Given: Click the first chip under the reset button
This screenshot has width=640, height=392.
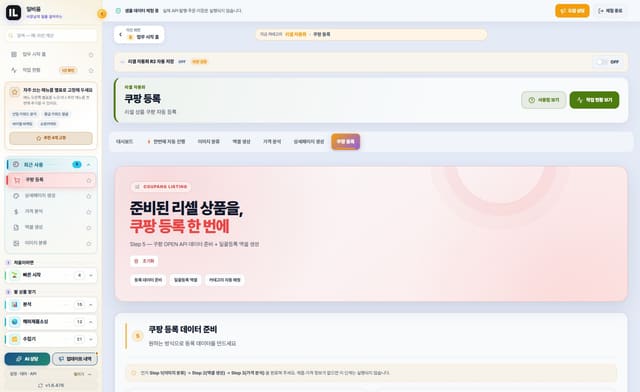Looking at the screenshot, I should click(x=148, y=280).
